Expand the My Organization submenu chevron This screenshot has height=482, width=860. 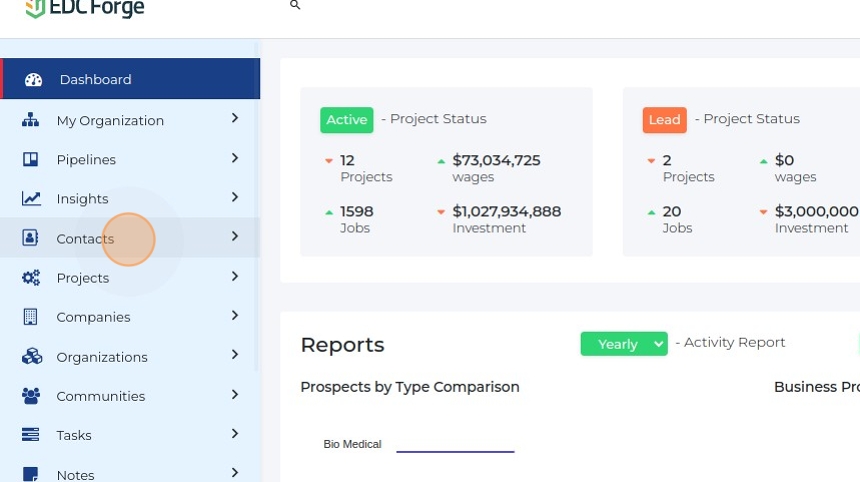coord(235,118)
